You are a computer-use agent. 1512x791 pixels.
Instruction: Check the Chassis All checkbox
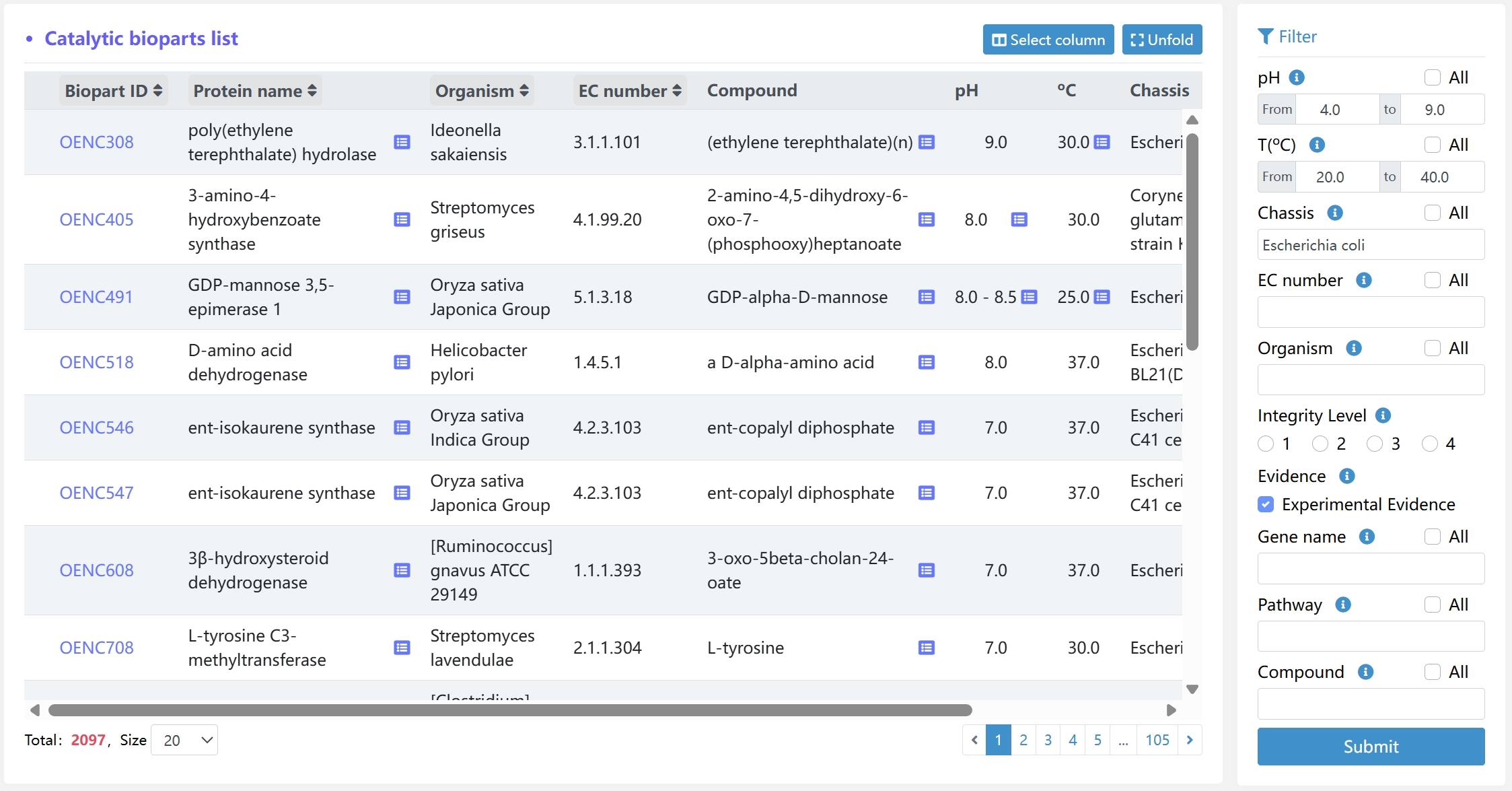click(x=1433, y=213)
